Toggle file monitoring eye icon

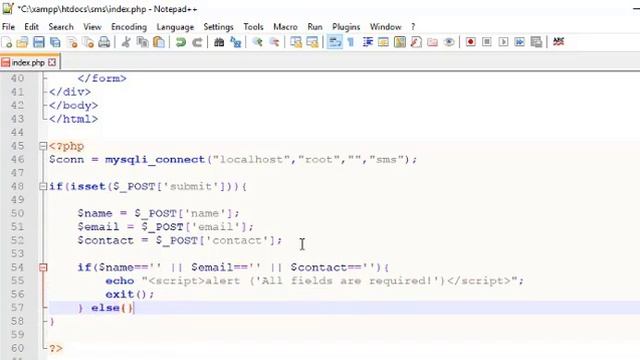pyautogui.click(x=449, y=42)
